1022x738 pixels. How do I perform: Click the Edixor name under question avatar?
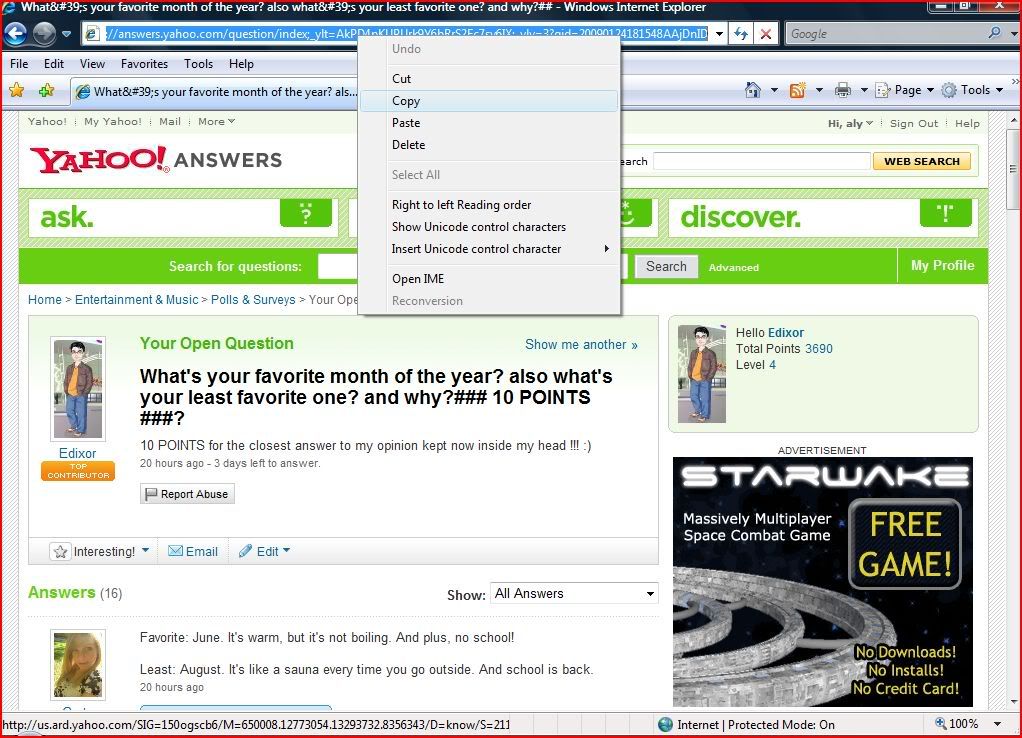(x=78, y=453)
